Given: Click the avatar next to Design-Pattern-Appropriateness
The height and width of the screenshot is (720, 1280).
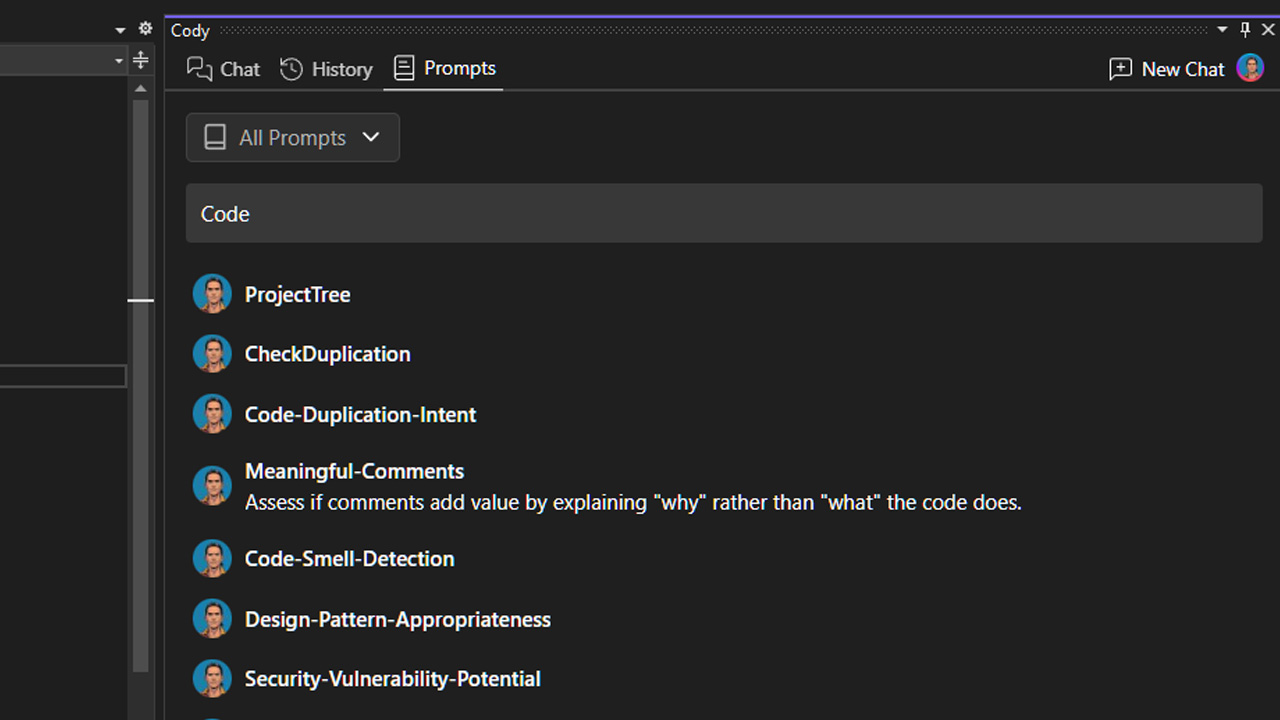Looking at the screenshot, I should 212,620.
